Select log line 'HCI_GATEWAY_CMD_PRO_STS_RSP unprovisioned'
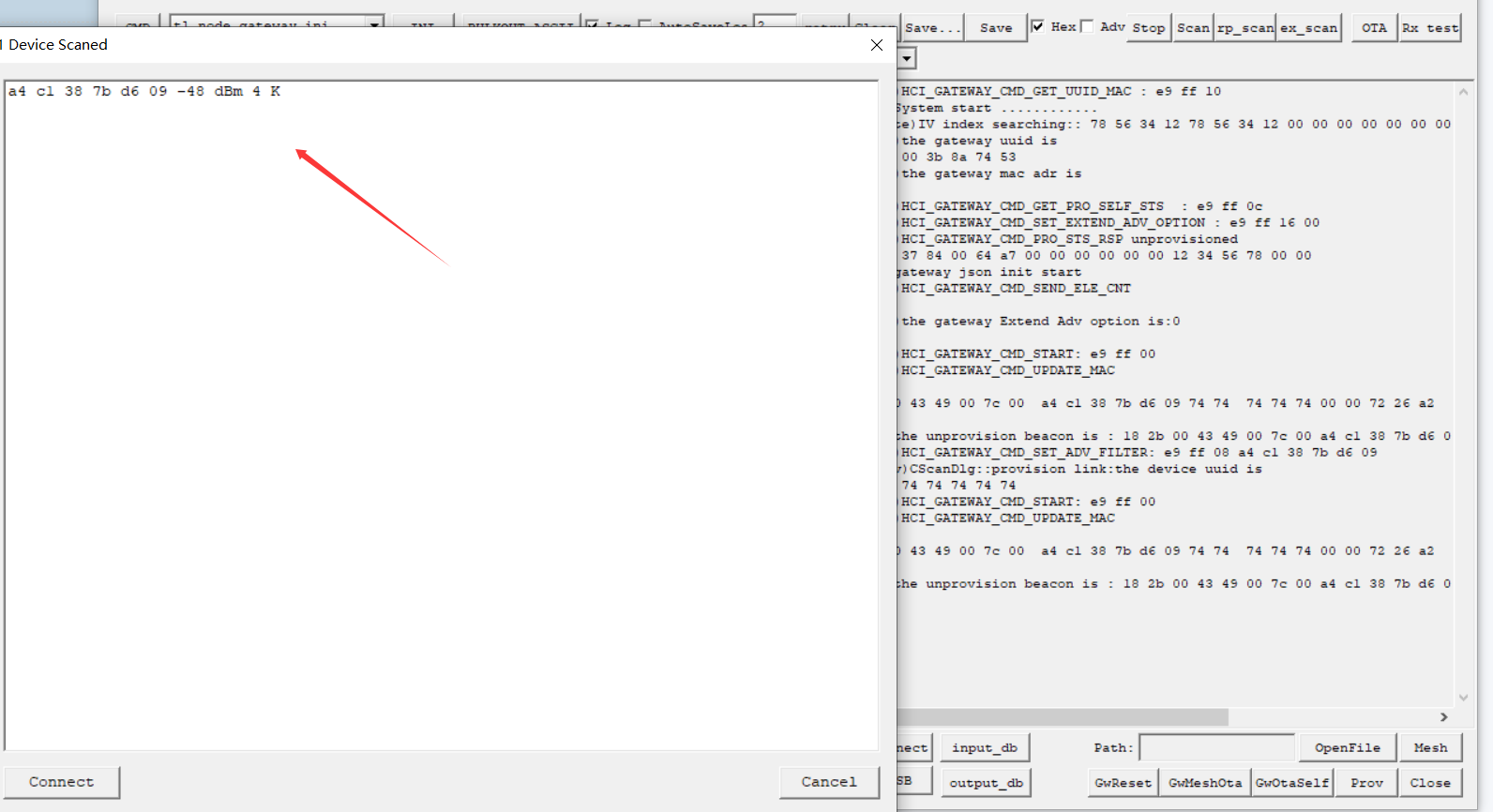 pyautogui.click(x=1069, y=239)
